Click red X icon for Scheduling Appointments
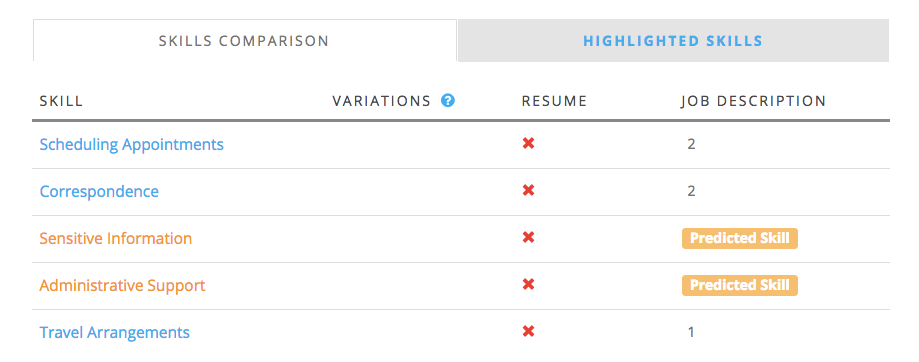 coord(528,144)
